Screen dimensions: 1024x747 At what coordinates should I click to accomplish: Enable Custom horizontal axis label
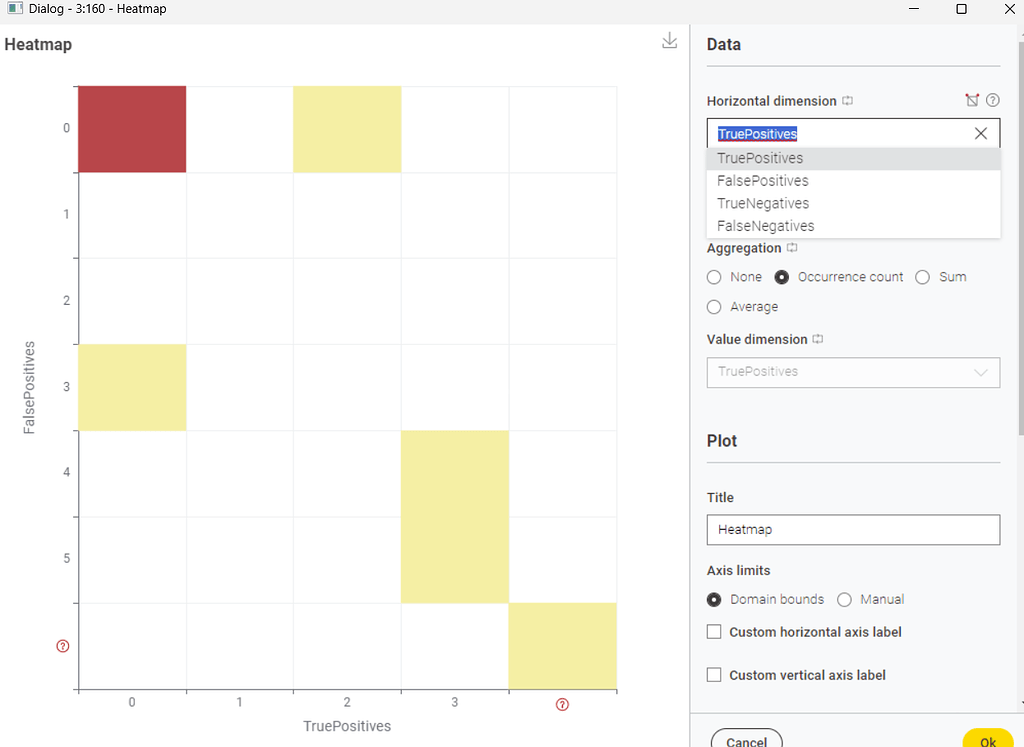click(715, 632)
